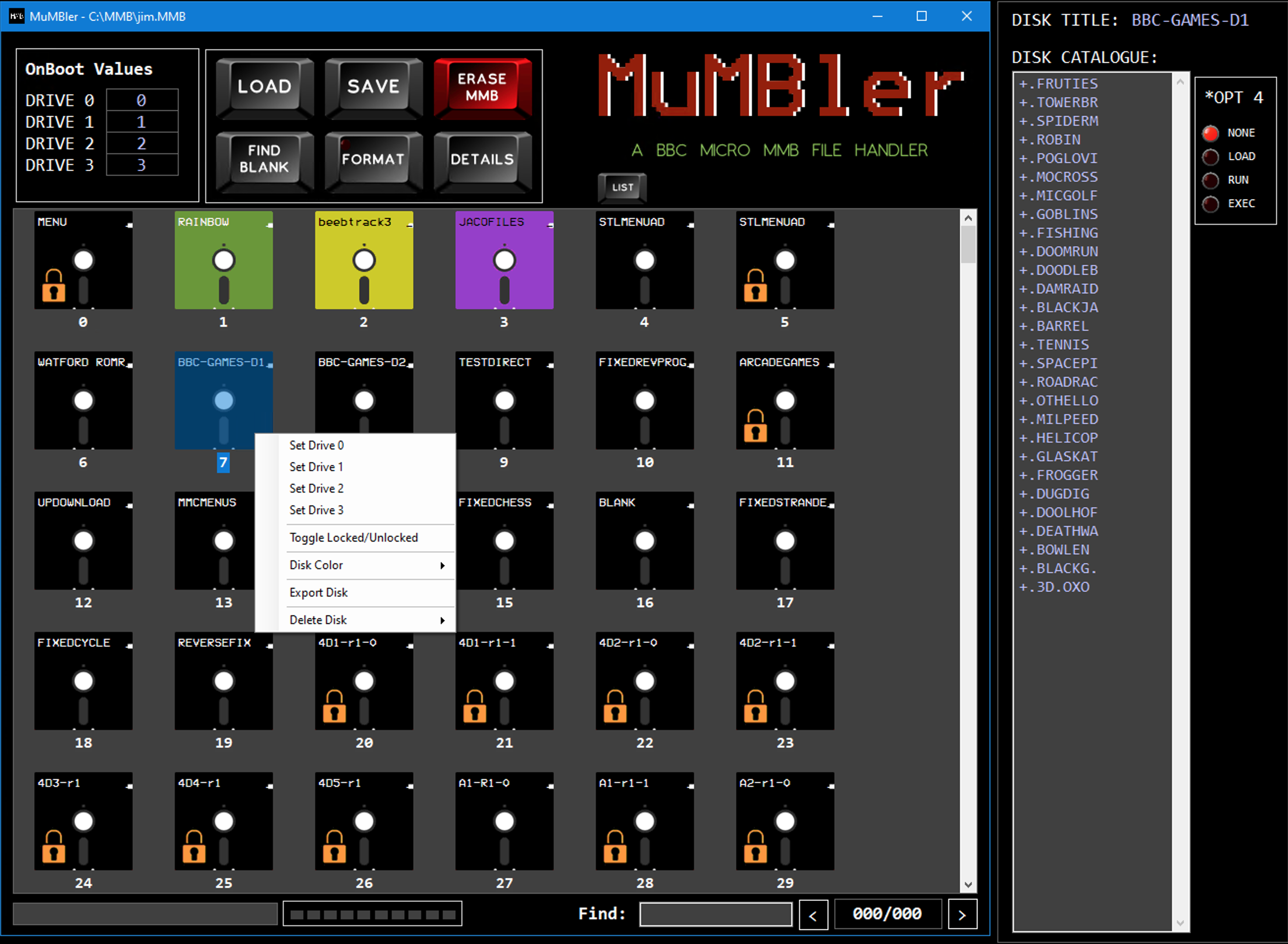Viewport: 1288px width, 944px height.
Task: Click the DRIVE 0 onboot value field
Action: (x=142, y=101)
